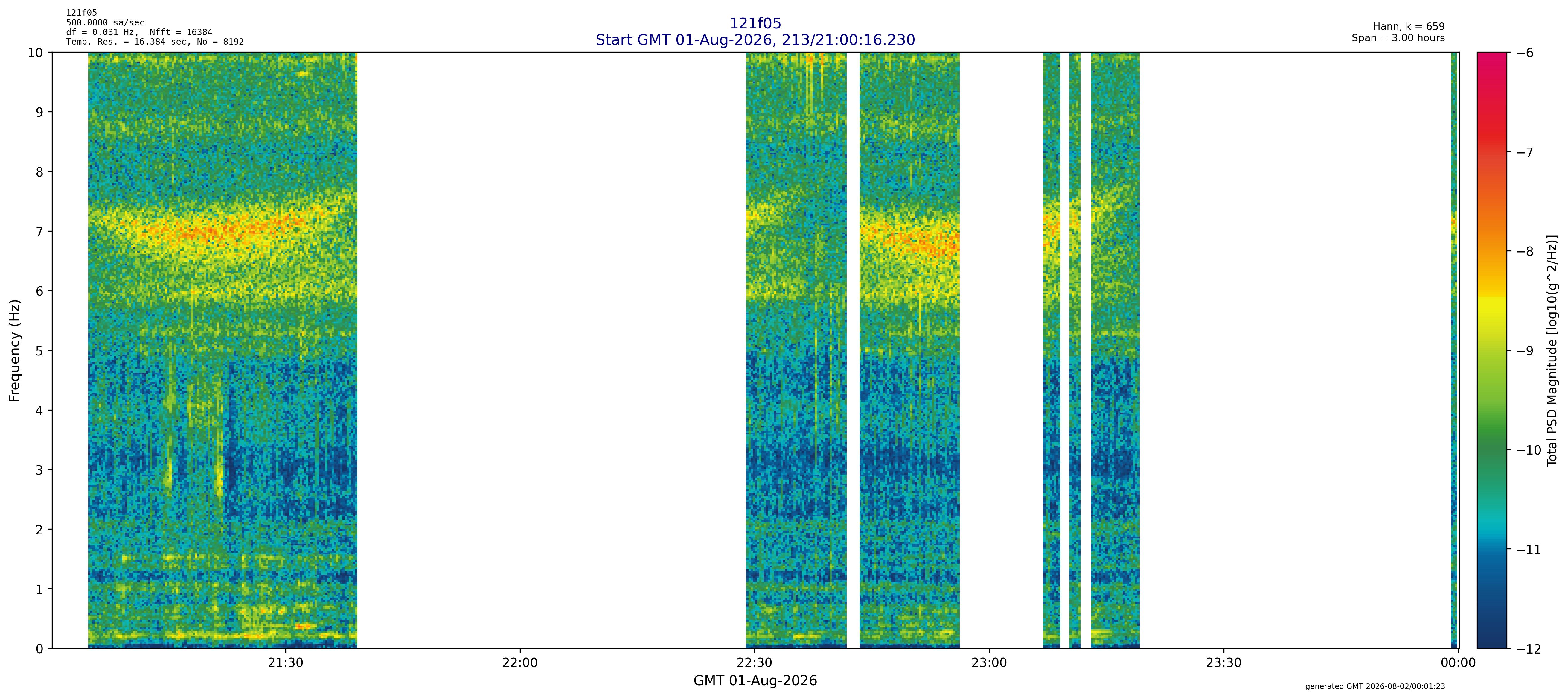The width and height of the screenshot is (1568, 699).
Task: Select the "Start GMT 01-Aug-2026, 213/21:00:16.230" subtitle
Action: 755,40
